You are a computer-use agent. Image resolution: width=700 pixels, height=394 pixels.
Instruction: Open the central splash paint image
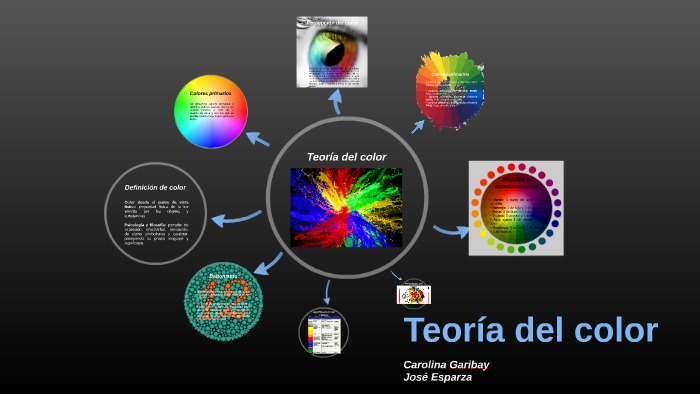pos(346,207)
